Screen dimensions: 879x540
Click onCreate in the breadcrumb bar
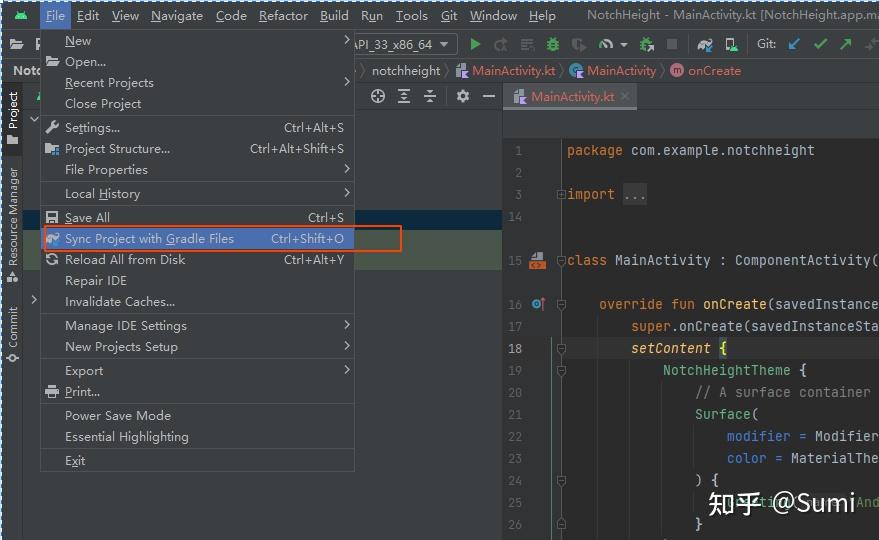pos(714,71)
